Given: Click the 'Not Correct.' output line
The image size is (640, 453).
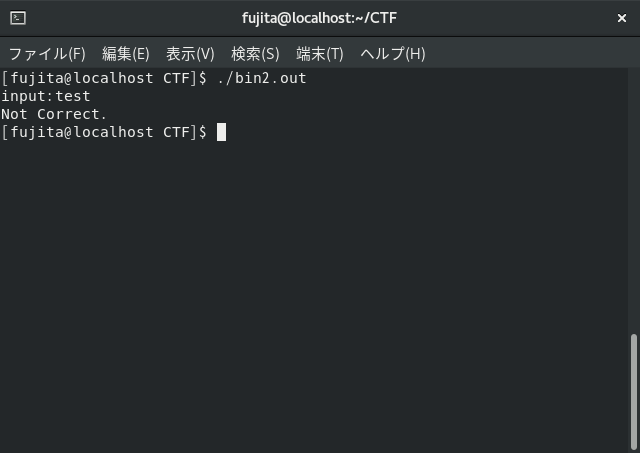Looking at the screenshot, I should click(54, 114).
